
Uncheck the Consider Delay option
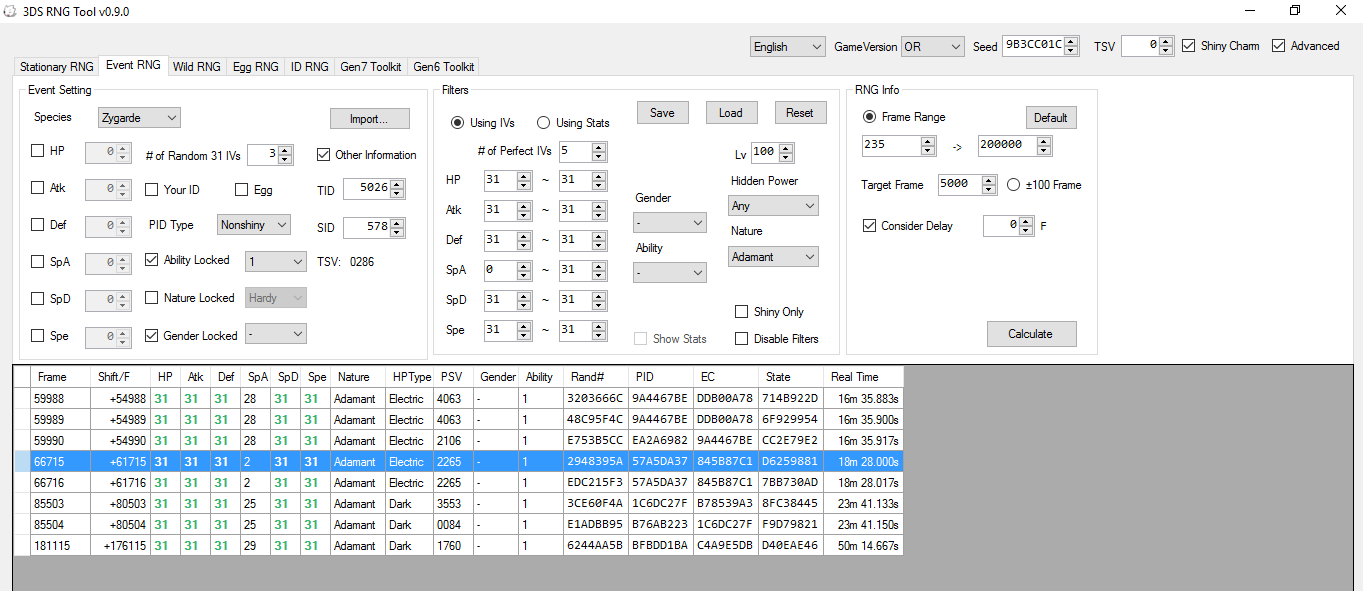pyautogui.click(x=869, y=226)
